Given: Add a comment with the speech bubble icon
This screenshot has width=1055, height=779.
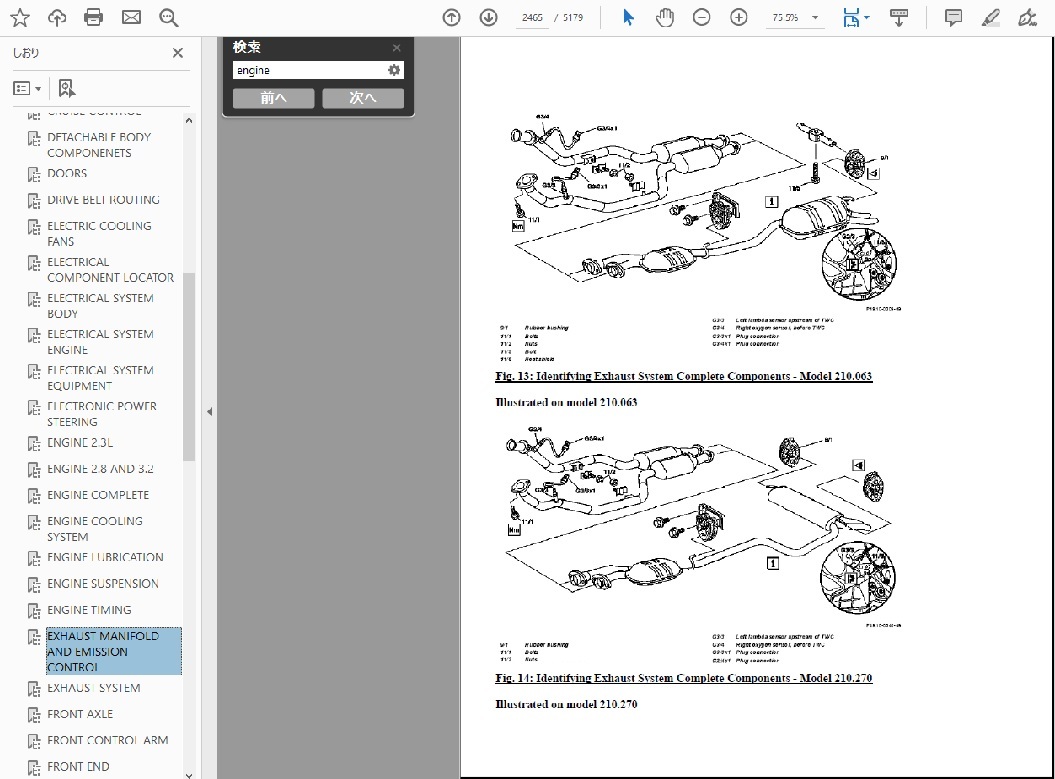Looking at the screenshot, I should 953,17.
